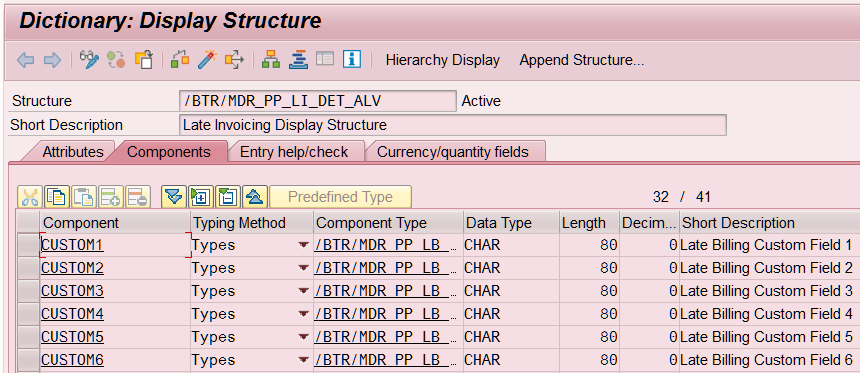Screen dimensions: 860x373
Task: Click the Component Type column header
Action: coord(388,223)
